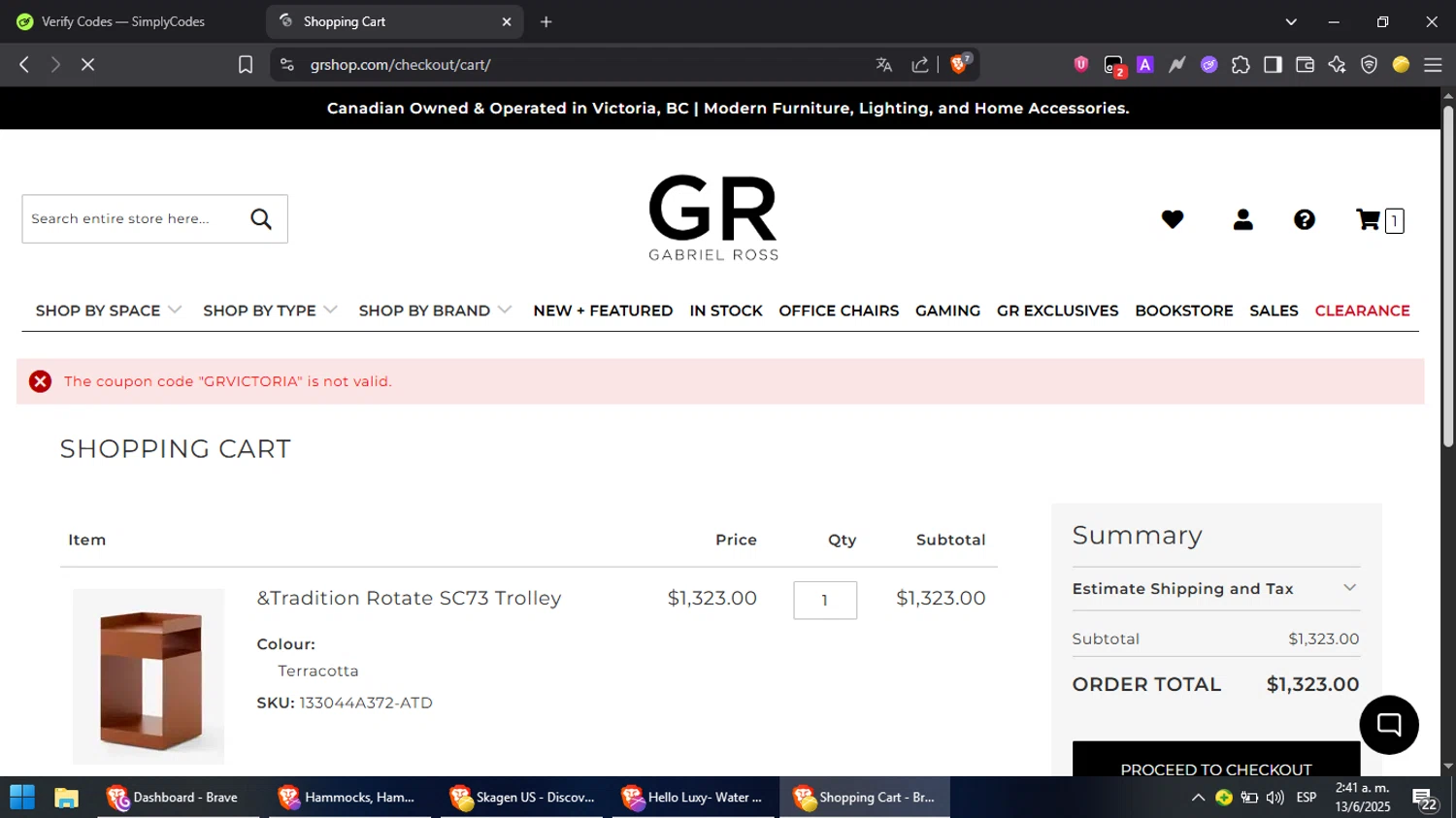
Task: Open the wishlist heart icon
Action: [1173, 220]
